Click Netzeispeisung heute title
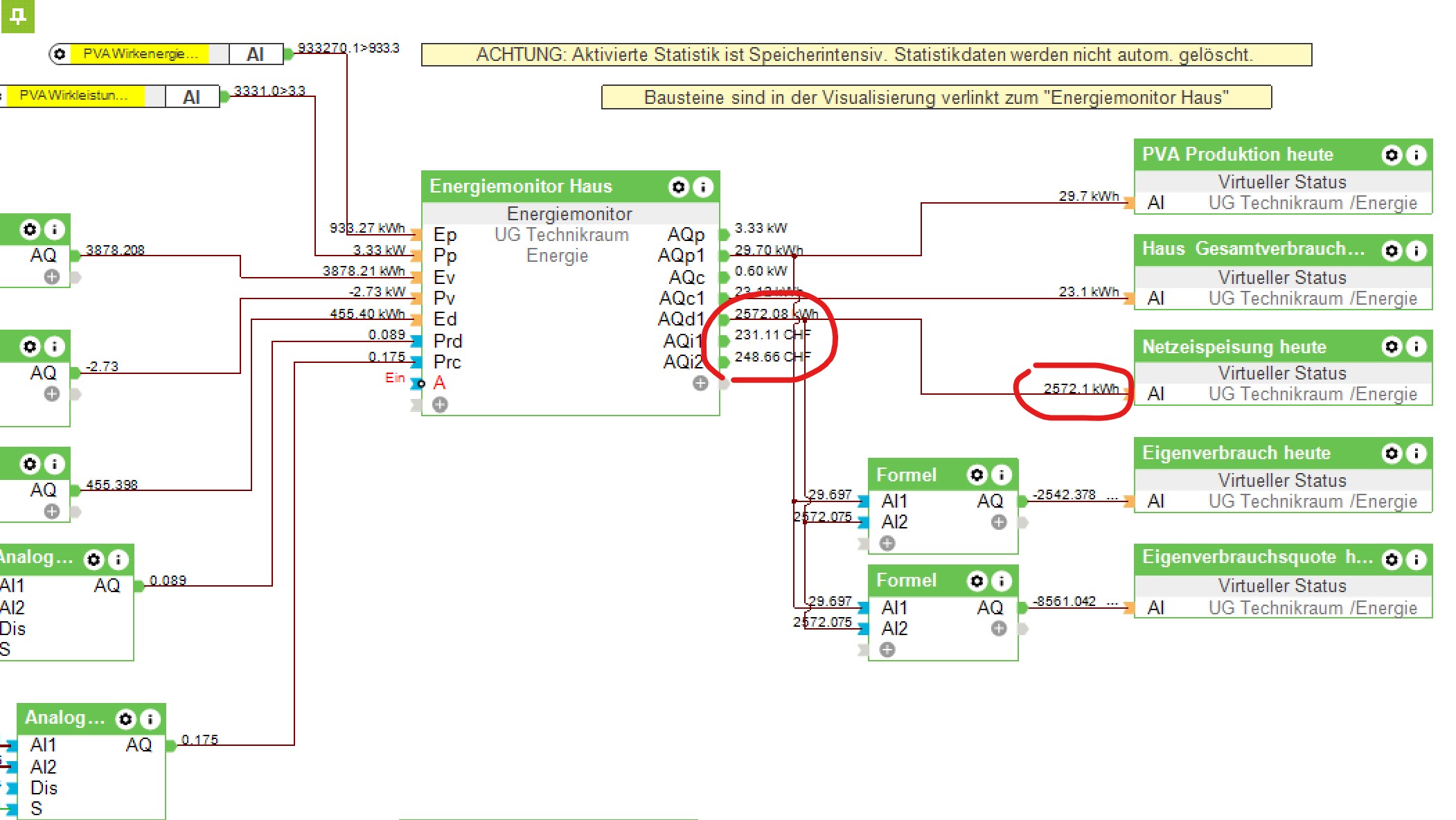This screenshot has width=1456, height=820. 1234,346
